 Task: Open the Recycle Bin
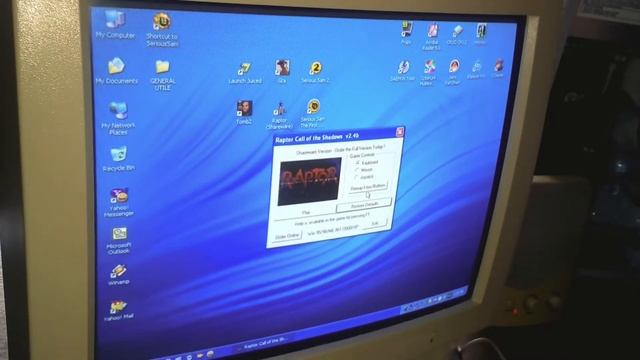tap(118, 160)
